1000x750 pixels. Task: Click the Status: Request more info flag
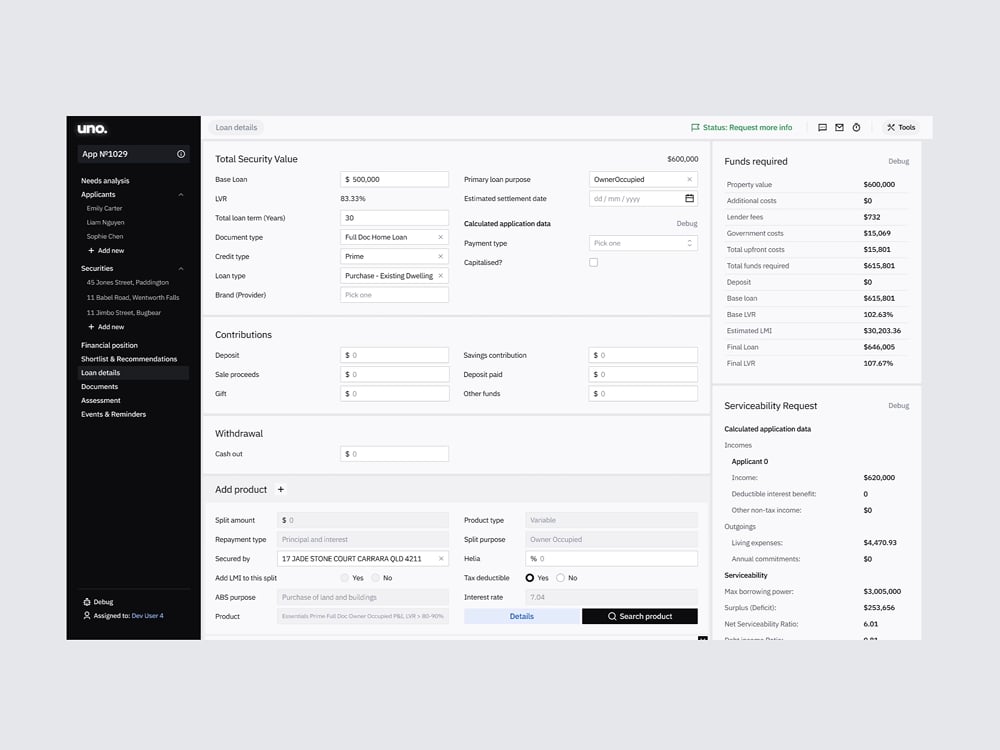(x=742, y=128)
